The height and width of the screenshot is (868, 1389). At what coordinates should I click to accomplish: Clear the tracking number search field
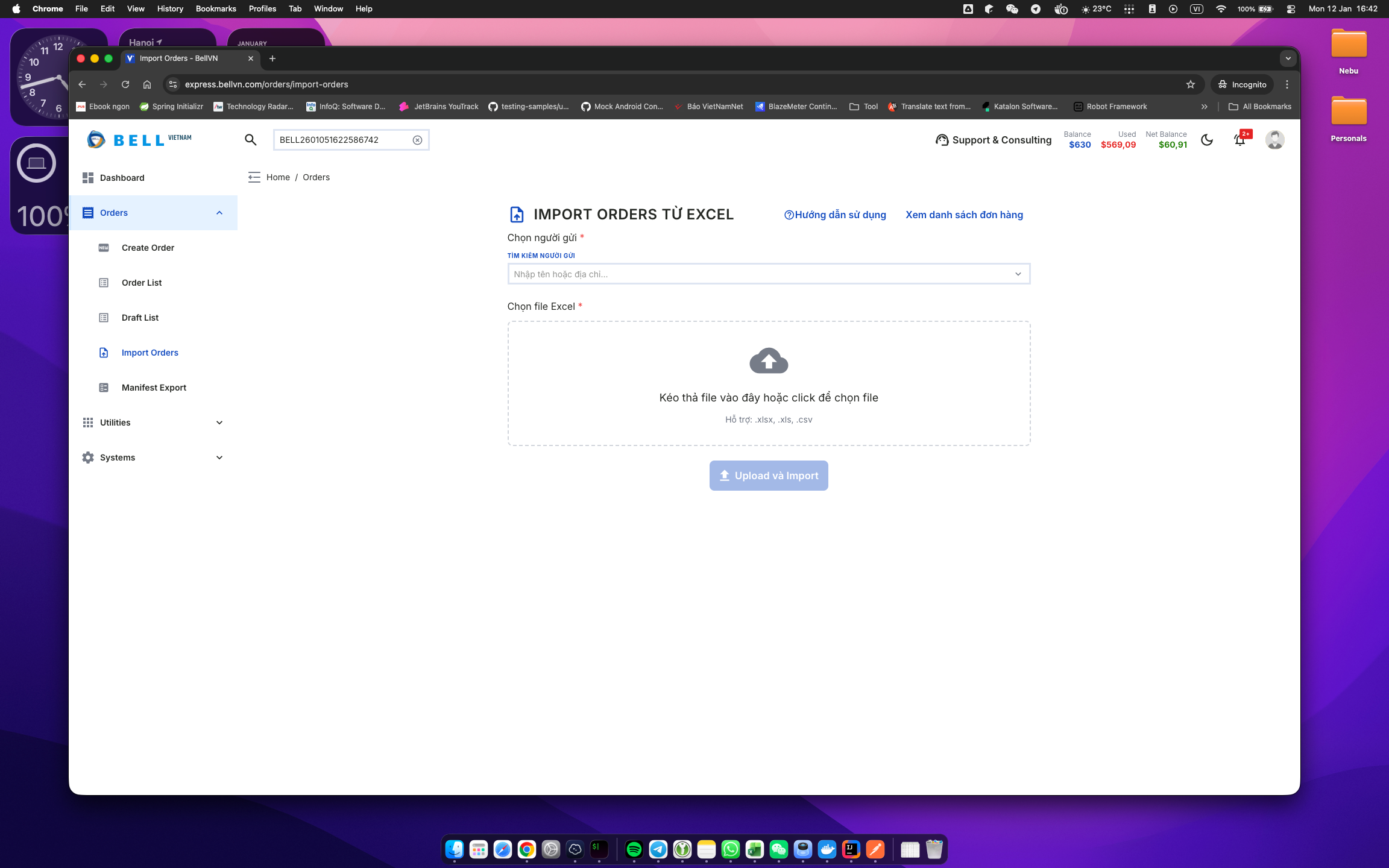point(417,140)
